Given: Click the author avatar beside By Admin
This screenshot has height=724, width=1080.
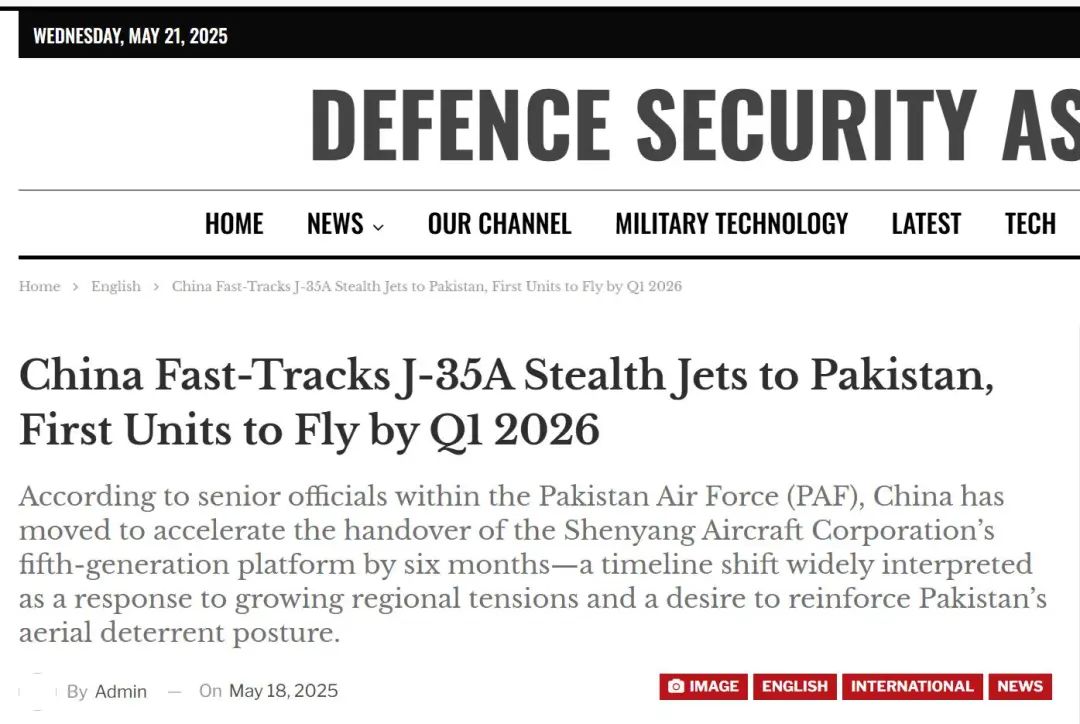Looking at the screenshot, I should click(37, 691).
